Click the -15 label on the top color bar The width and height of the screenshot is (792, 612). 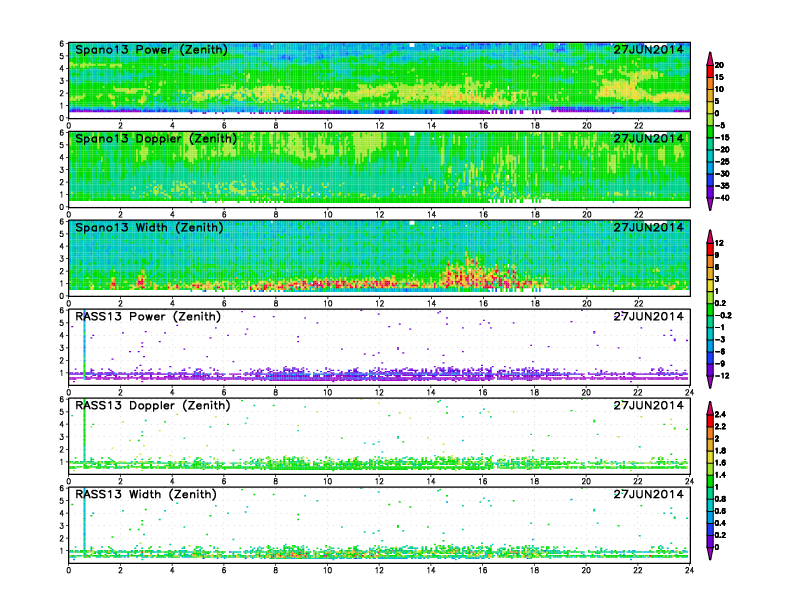pos(723,137)
